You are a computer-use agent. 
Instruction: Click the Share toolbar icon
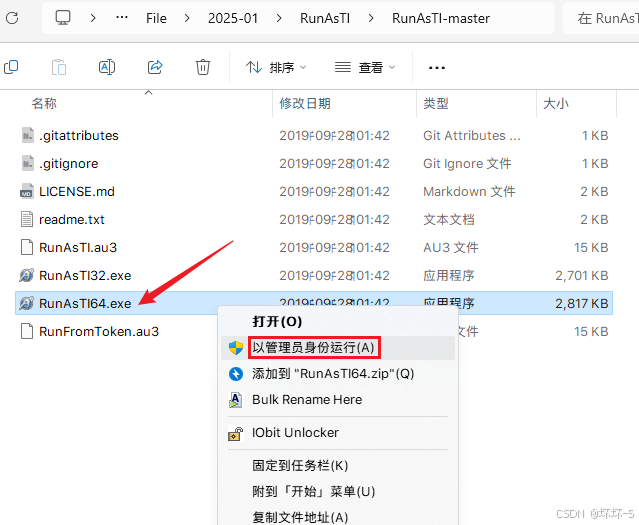click(155, 67)
